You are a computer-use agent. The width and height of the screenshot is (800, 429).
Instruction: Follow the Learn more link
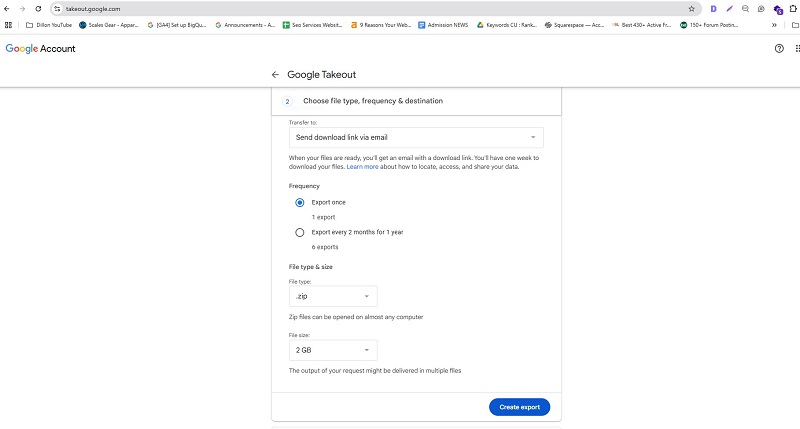click(363, 167)
